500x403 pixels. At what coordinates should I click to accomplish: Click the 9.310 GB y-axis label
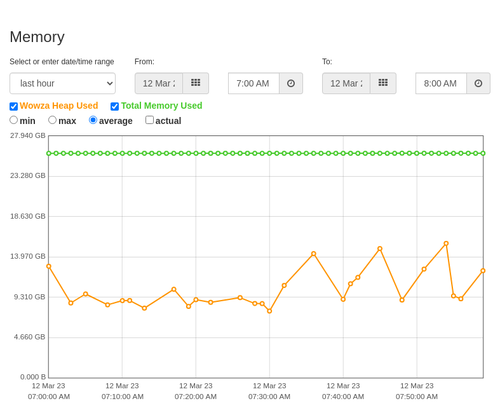pos(29,297)
